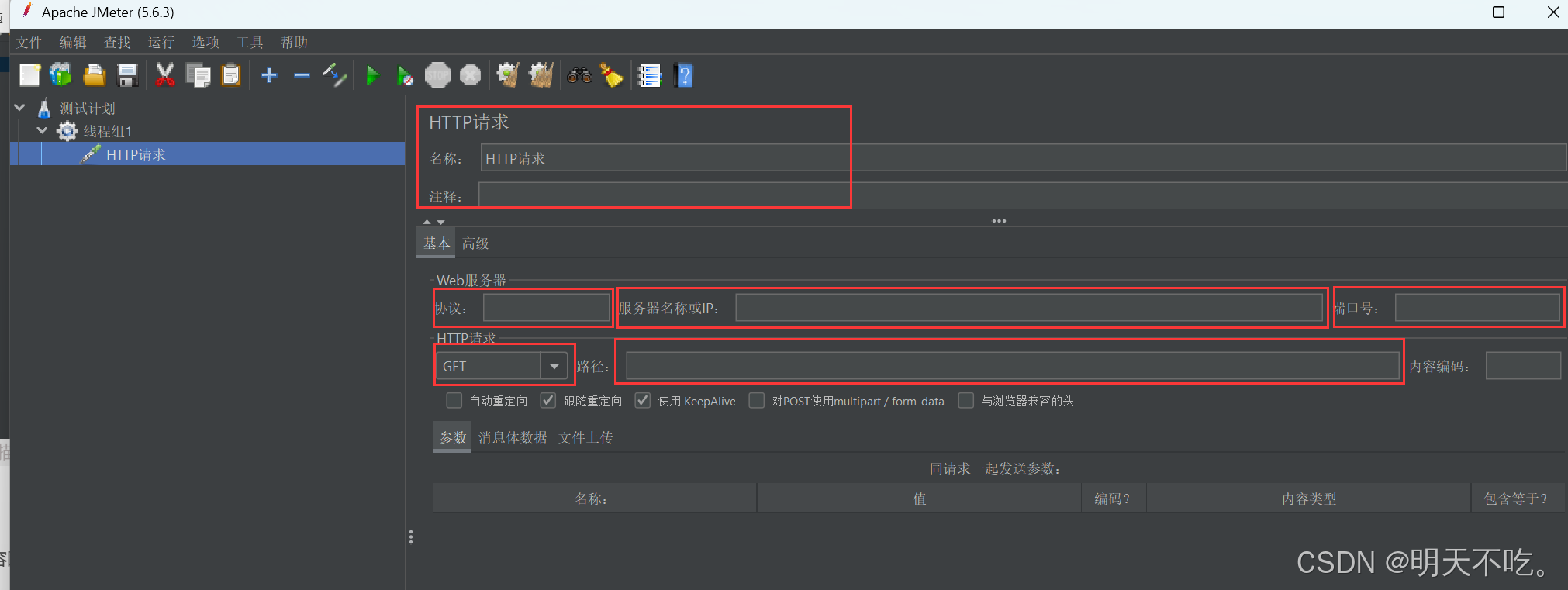This screenshot has width=1568, height=590.
Task: Click the collapse-up arrow below 注释
Action: tap(427, 222)
